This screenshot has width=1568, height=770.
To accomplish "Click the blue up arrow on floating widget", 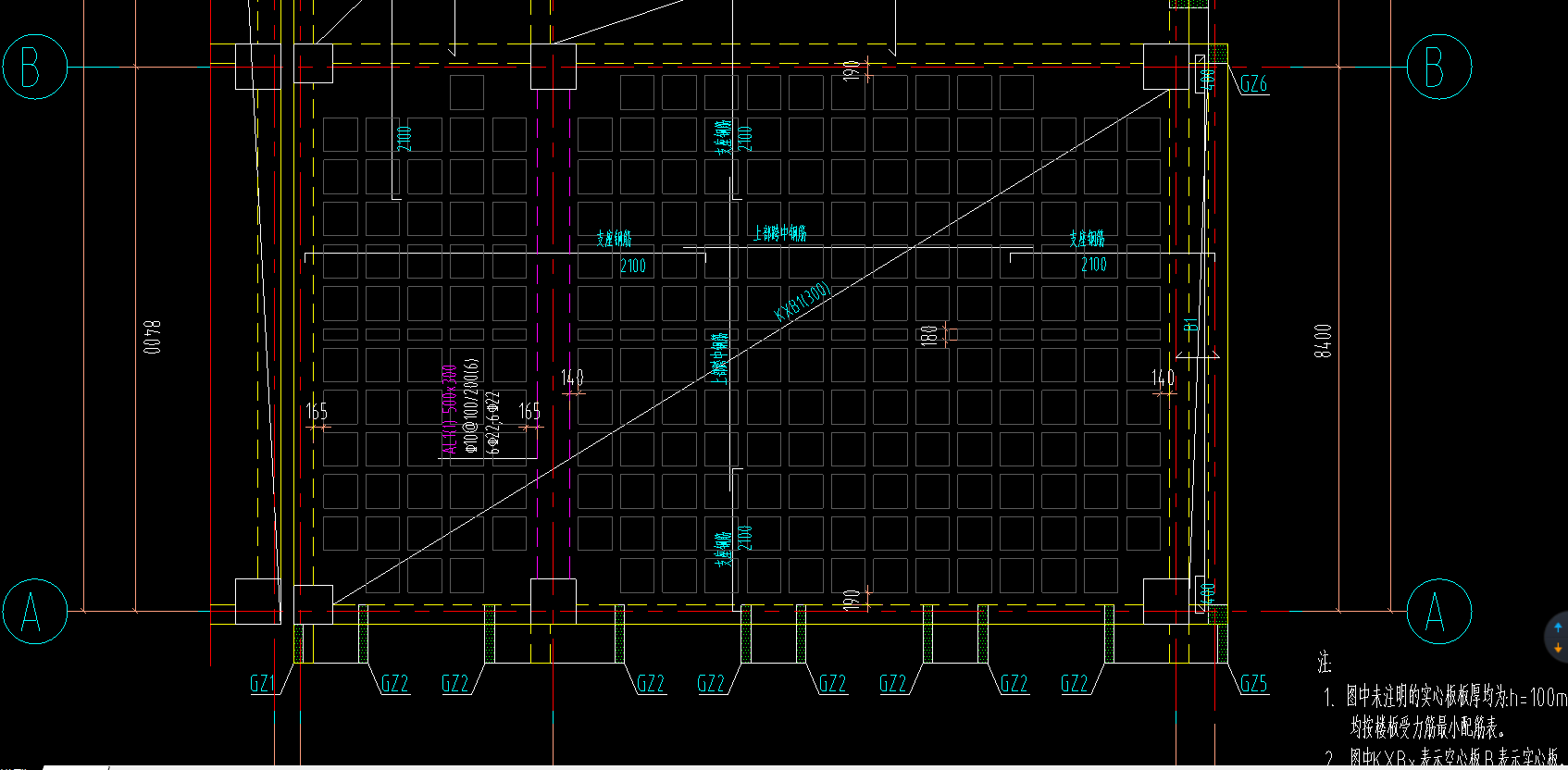I will 1559,627.
